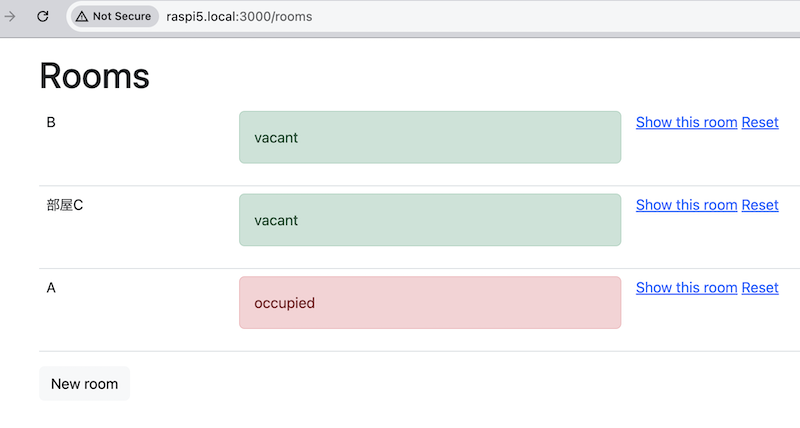Reset room 部屋C

(759, 205)
